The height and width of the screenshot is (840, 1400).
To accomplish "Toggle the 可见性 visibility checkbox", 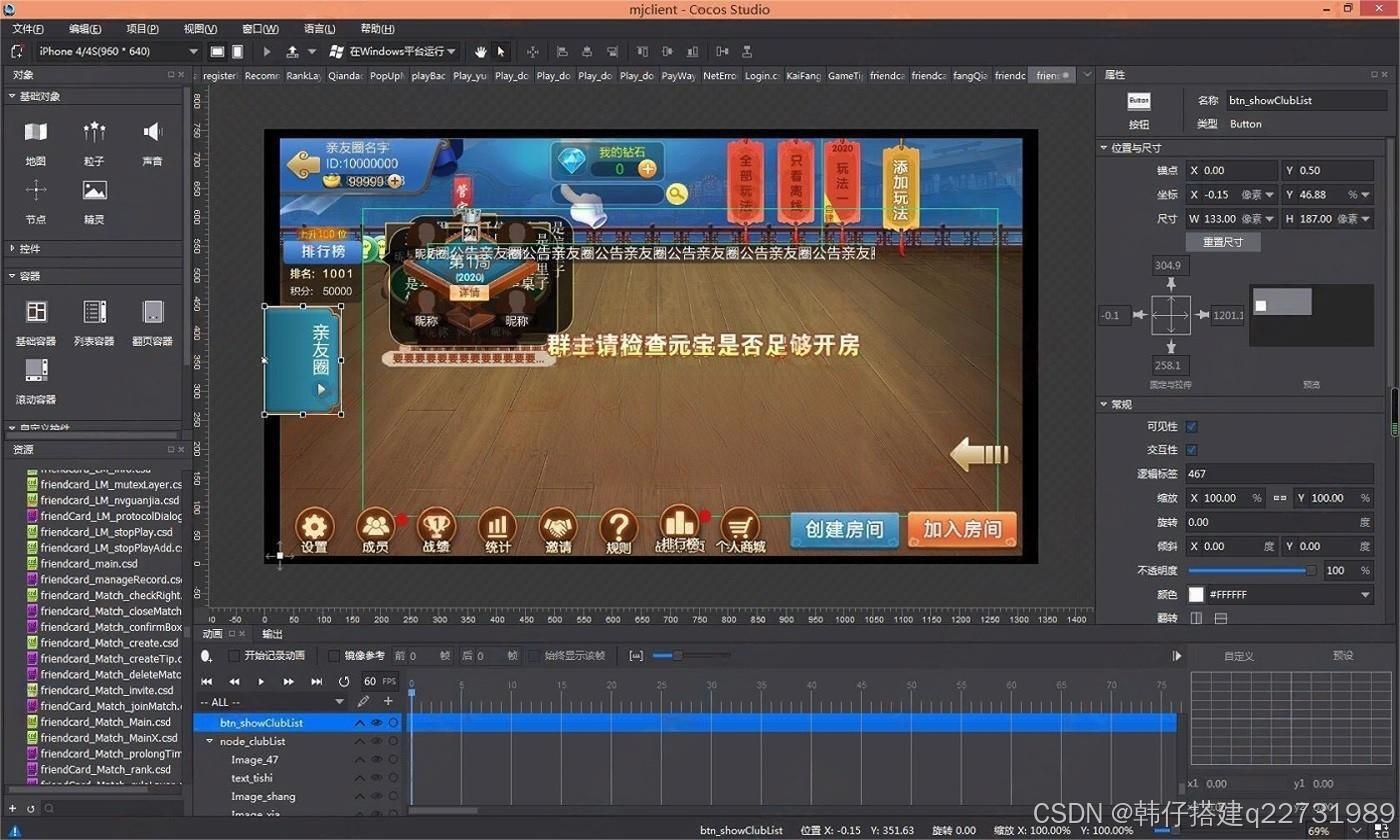I will coord(1191,426).
